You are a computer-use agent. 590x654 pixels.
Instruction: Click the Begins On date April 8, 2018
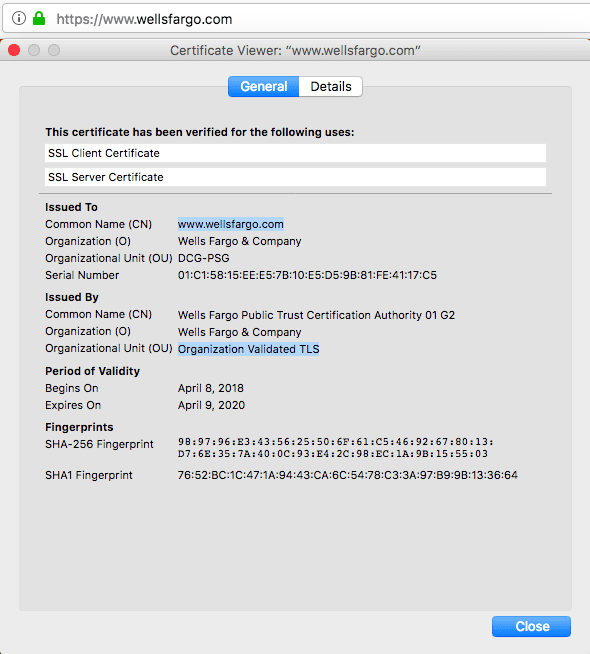pyautogui.click(x=211, y=388)
